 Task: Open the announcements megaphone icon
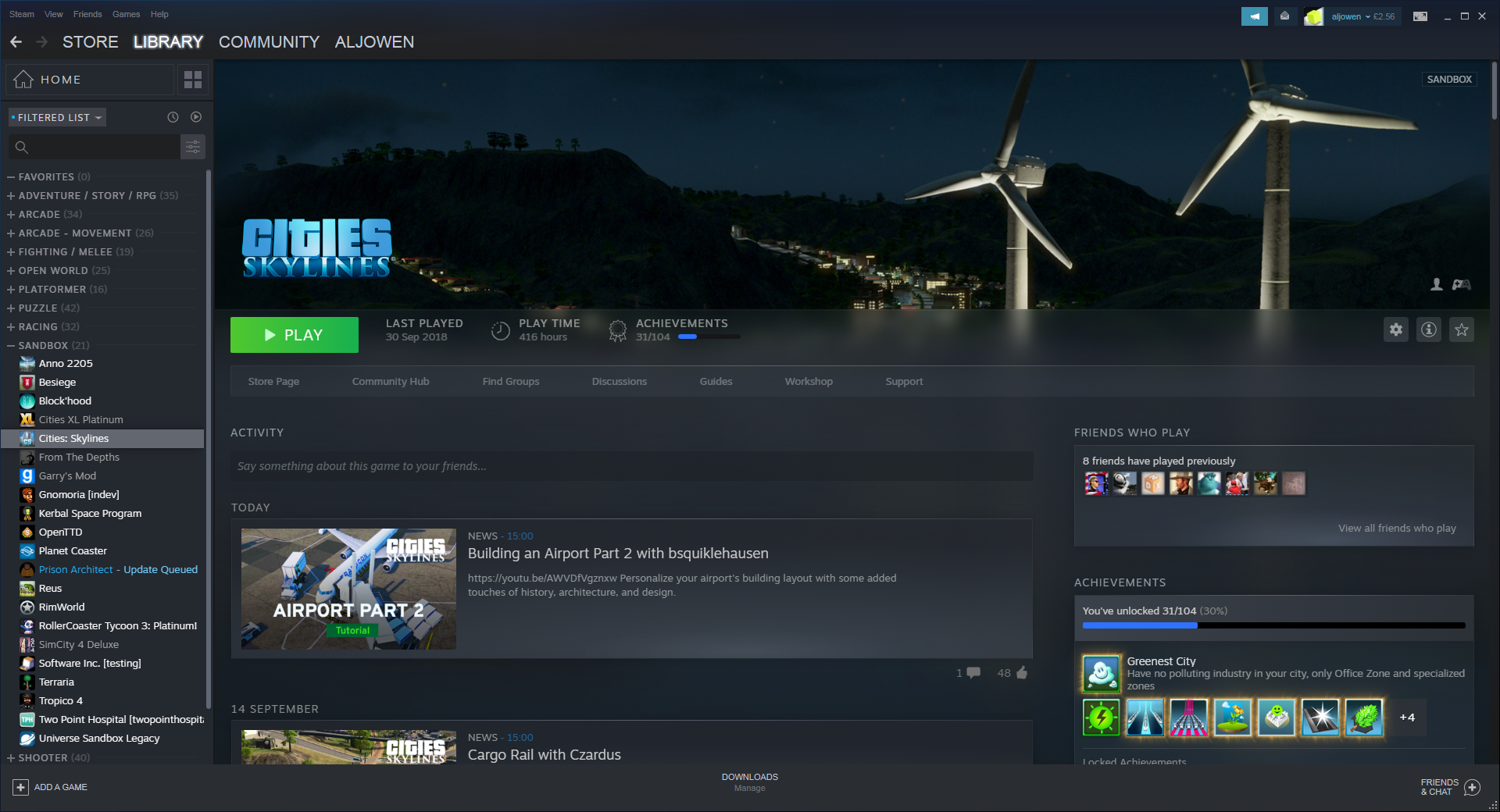1255,16
